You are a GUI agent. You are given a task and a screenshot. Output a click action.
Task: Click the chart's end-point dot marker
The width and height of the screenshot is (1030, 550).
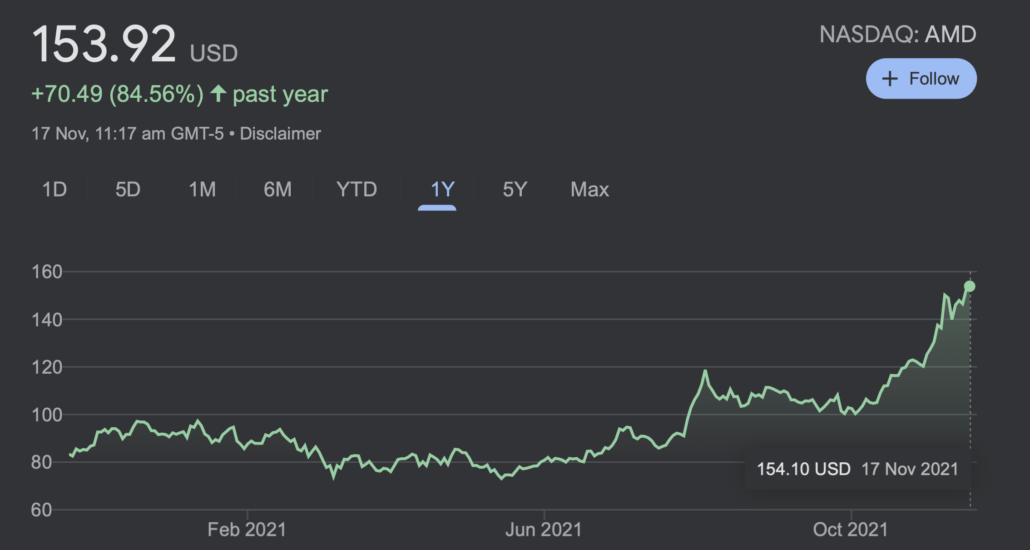tap(970, 286)
